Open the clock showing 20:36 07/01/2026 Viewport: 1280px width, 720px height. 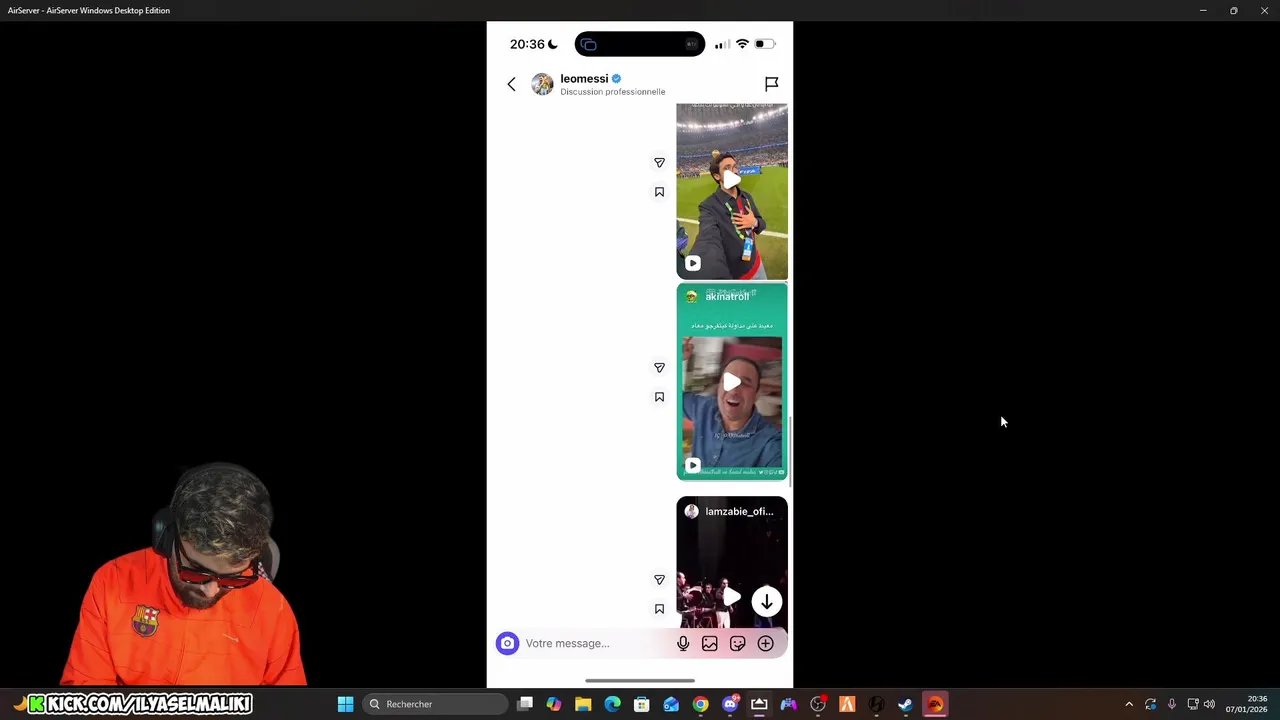coord(1246,704)
